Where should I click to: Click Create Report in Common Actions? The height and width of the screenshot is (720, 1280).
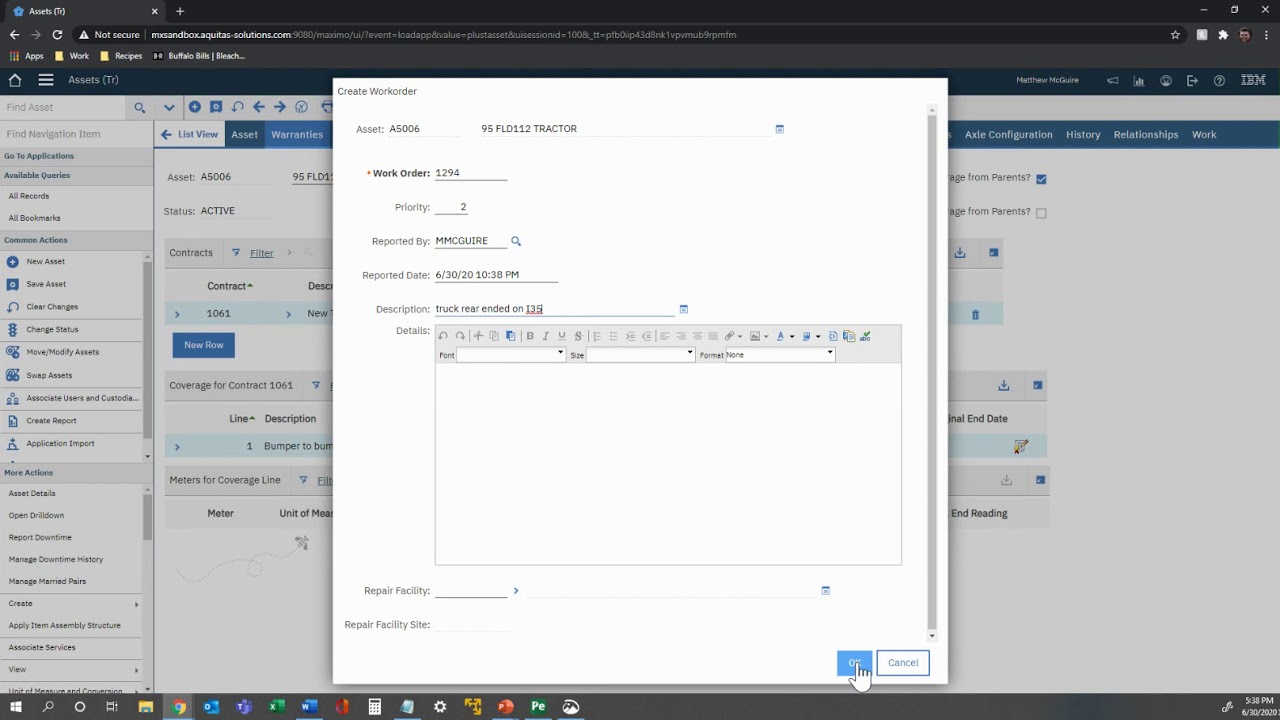tap(51, 421)
